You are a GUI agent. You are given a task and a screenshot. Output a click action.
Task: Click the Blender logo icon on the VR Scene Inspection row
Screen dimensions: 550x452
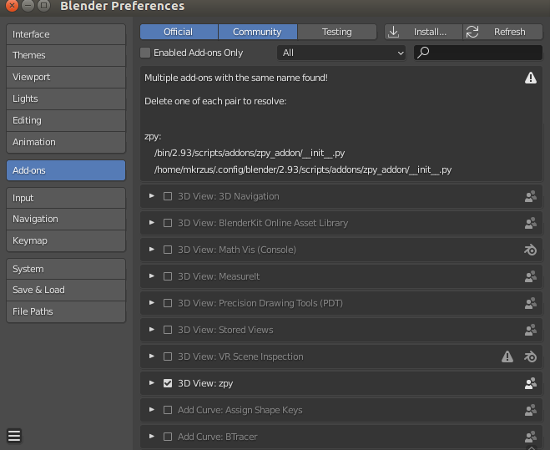pyautogui.click(x=530, y=357)
